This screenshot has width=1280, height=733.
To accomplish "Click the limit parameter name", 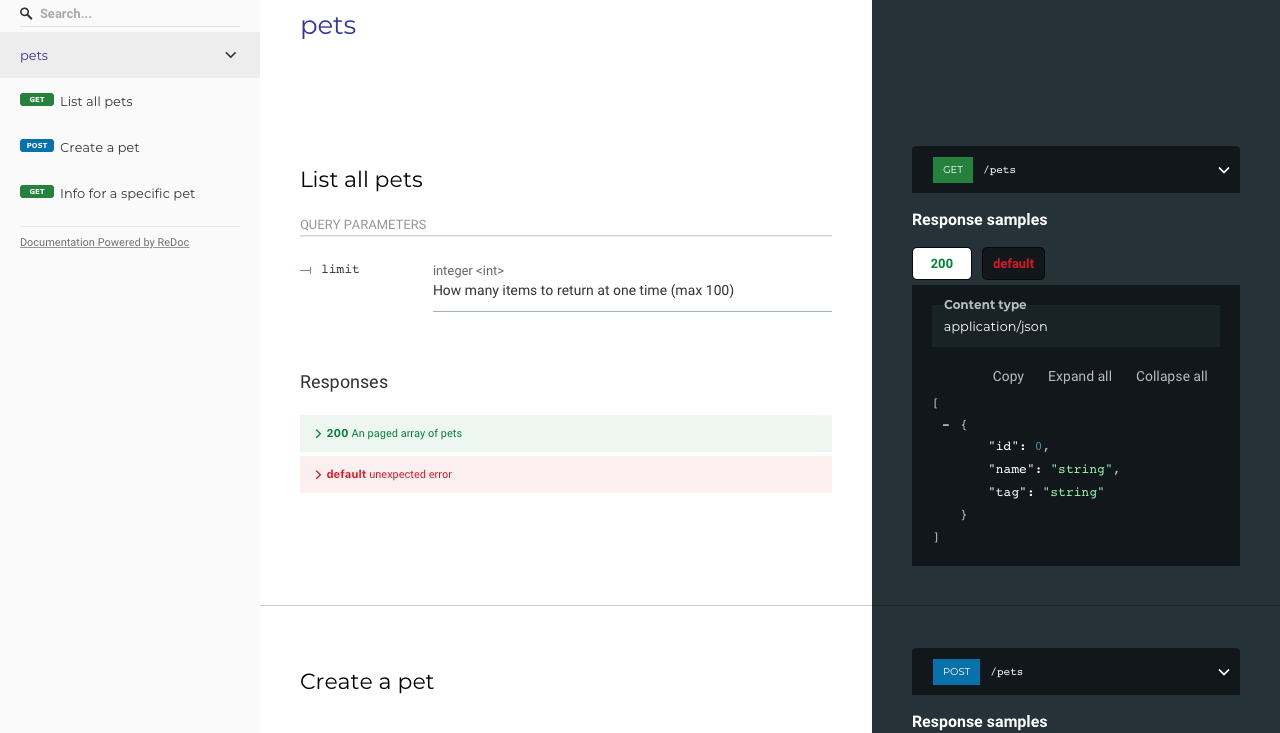I will click(x=340, y=269).
